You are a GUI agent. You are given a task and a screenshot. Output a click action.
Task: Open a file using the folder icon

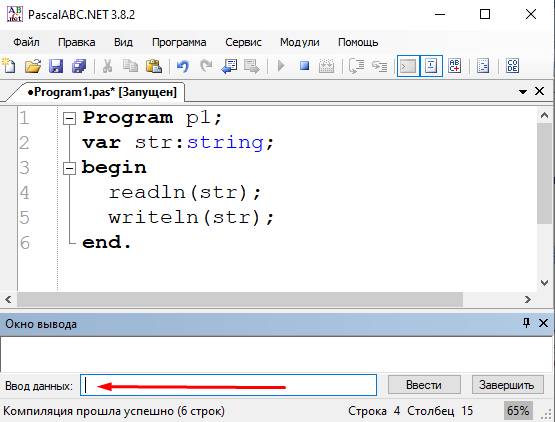point(33,66)
